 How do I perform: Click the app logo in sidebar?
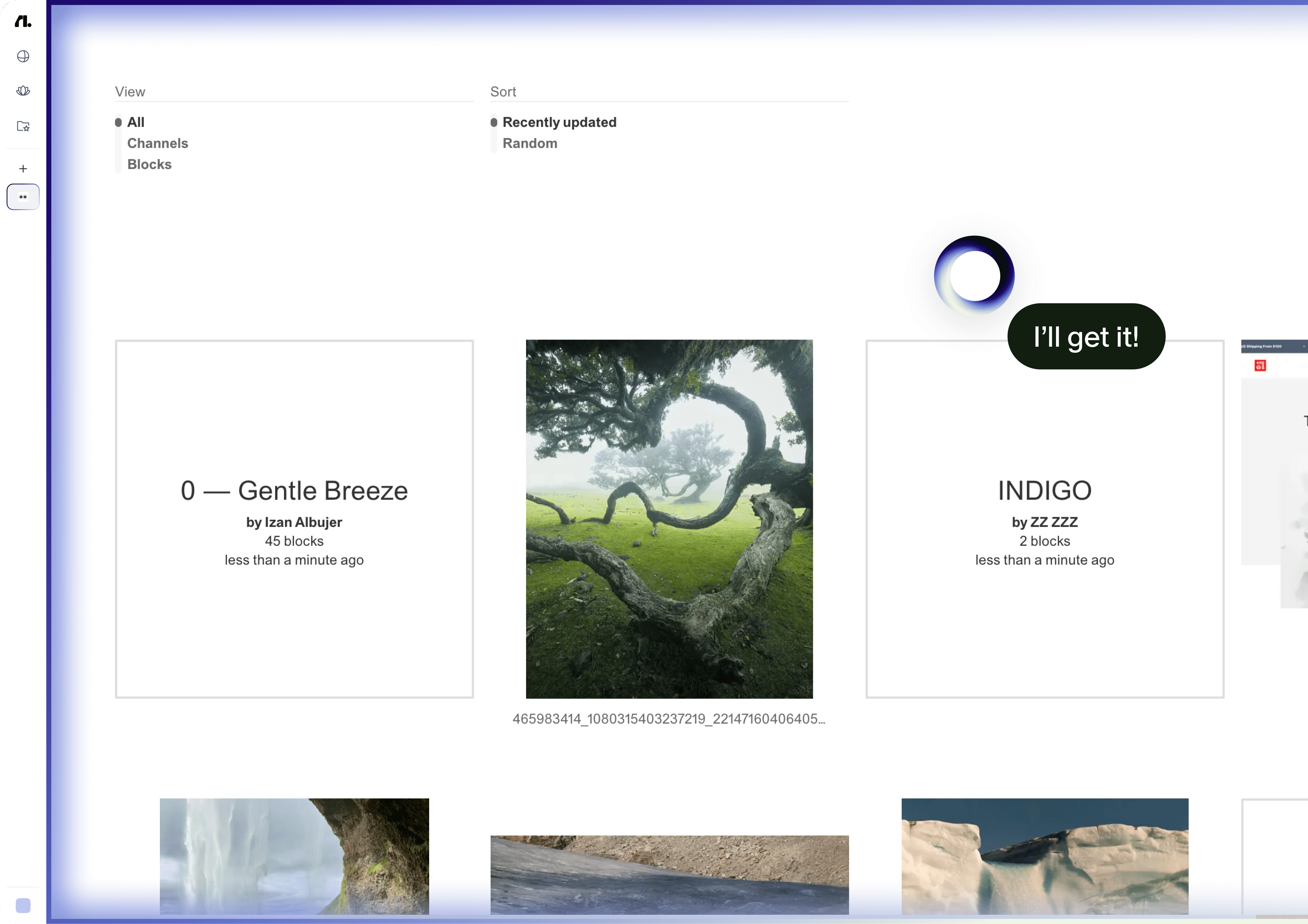23,22
